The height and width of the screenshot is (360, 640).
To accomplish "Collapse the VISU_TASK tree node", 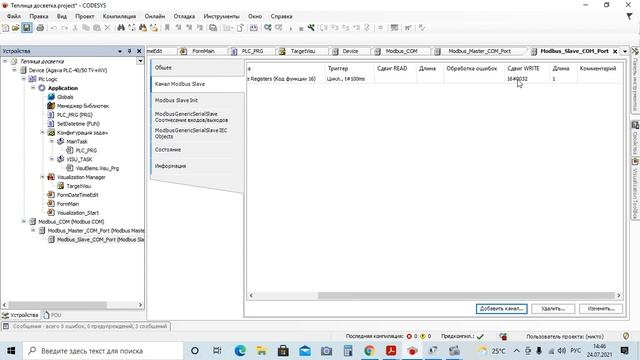I will pos(52,159).
